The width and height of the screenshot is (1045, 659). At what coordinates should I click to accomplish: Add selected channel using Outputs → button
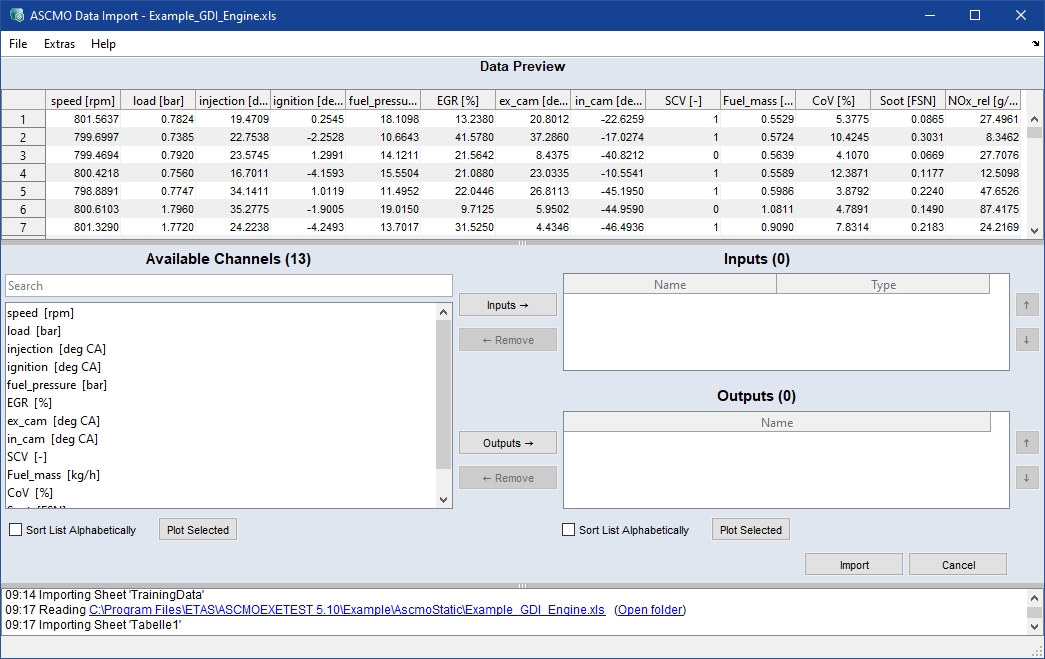click(507, 443)
